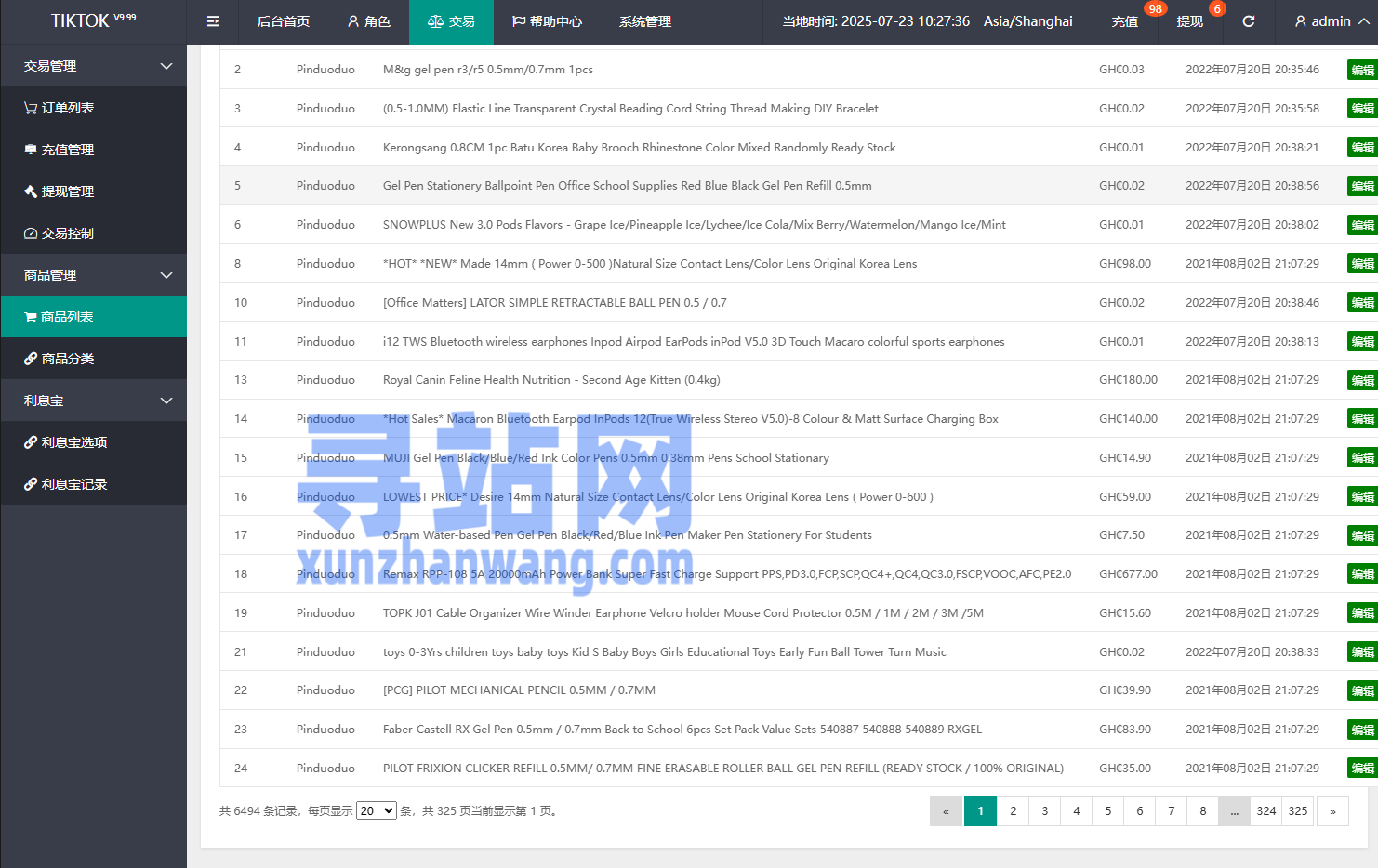The height and width of the screenshot is (868, 1378).
Task: Click the 2022年07月20日 20:38:33 date cell
Action: click(1252, 652)
